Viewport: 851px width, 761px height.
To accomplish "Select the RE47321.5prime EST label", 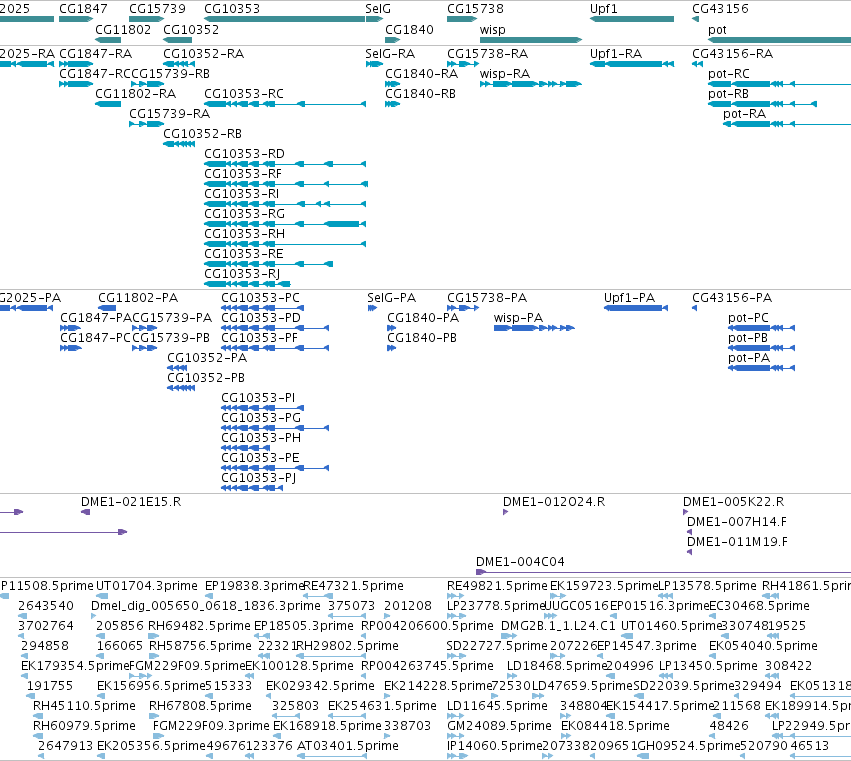I will coord(353,586).
